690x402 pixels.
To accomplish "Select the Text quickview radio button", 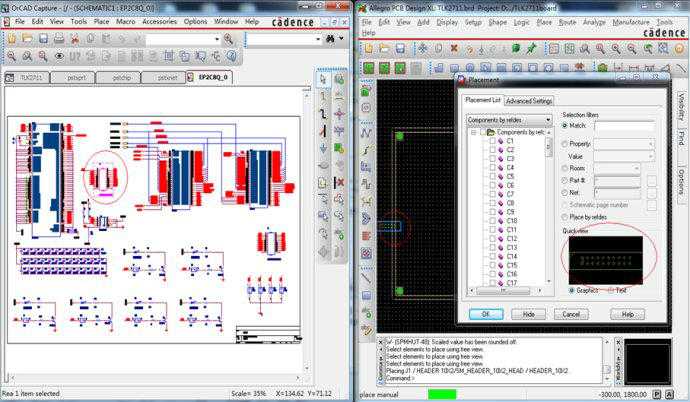I will tap(610, 290).
